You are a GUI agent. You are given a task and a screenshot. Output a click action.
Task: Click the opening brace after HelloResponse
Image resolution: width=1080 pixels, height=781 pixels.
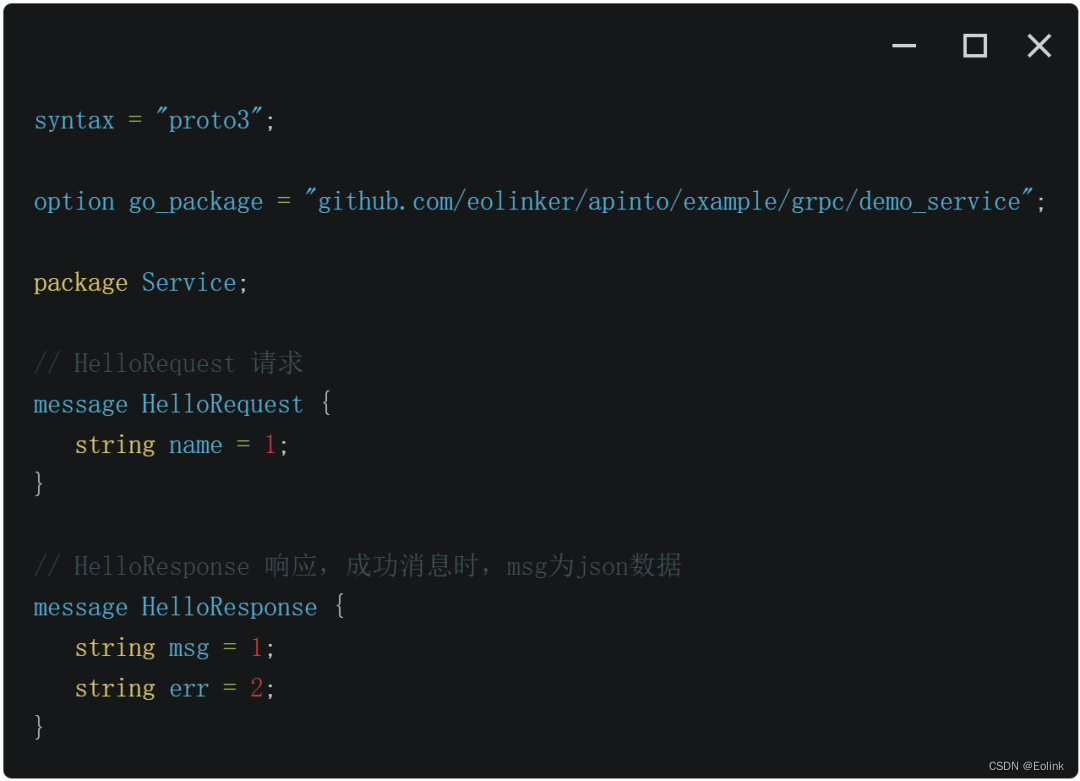[x=340, y=605]
